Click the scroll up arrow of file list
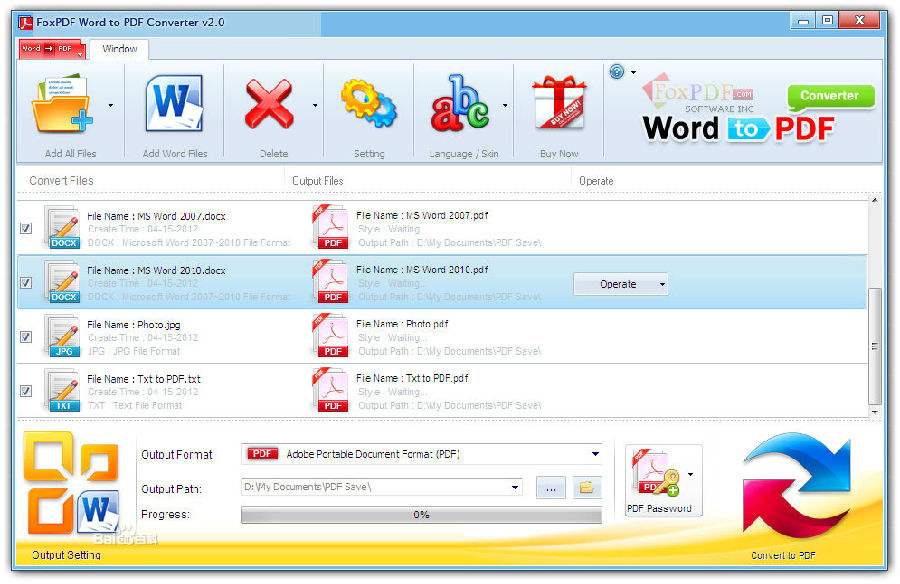The width and height of the screenshot is (900, 584). pyautogui.click(x=874, y=200)
